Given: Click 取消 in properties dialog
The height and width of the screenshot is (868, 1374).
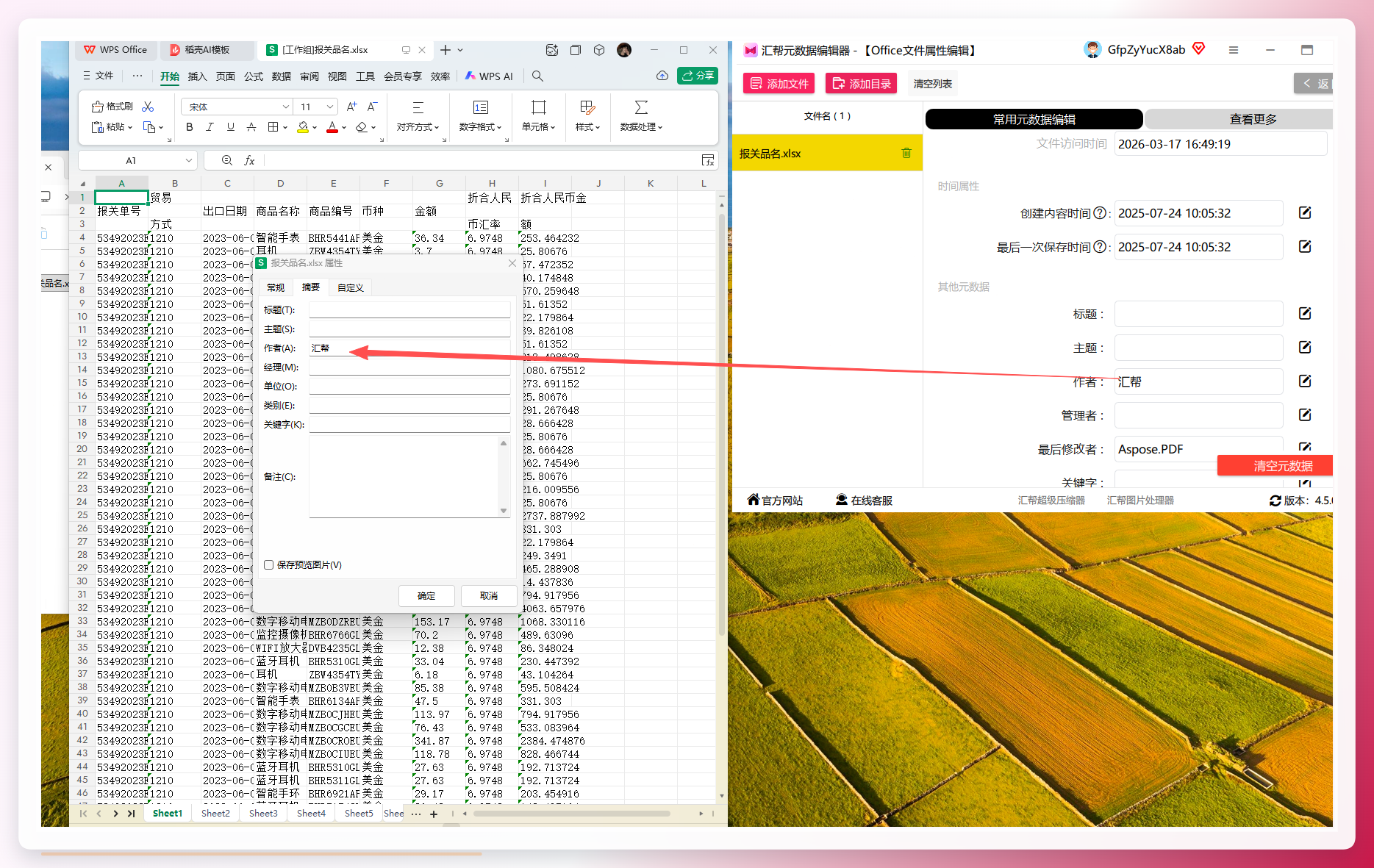Looking at the screenshot, I should click(489, 595).
